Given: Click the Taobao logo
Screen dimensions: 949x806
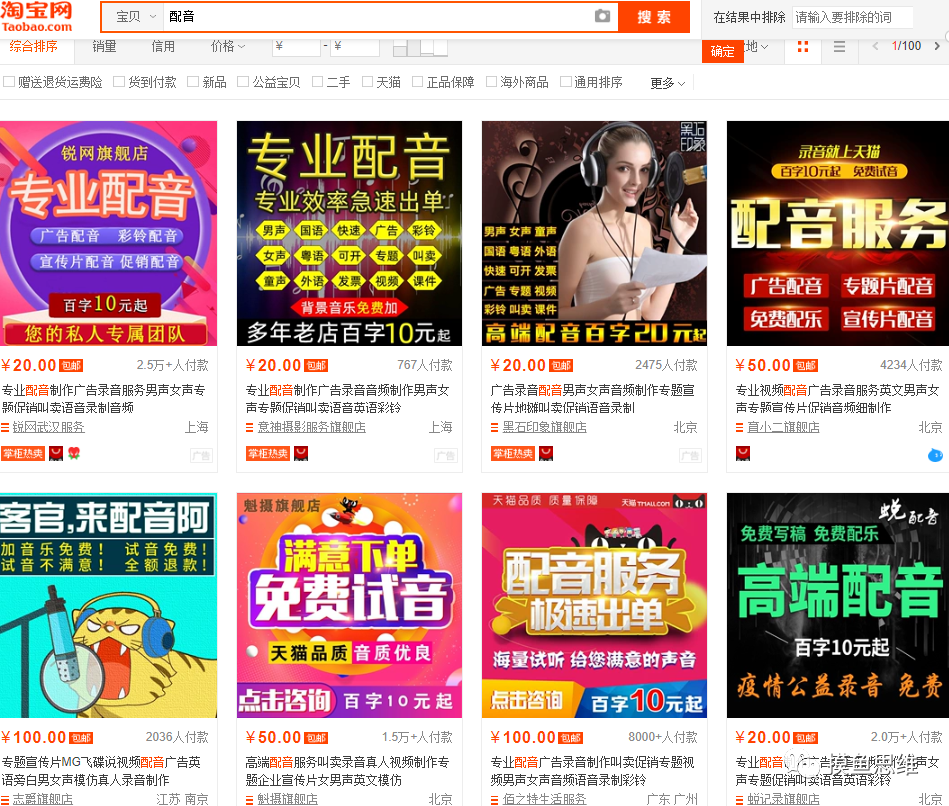Looking at the screenshot, I should 36,16.
